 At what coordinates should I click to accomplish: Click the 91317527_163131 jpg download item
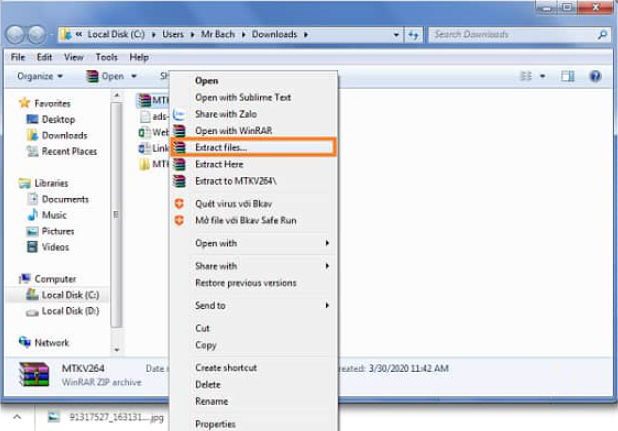point(106,417)
